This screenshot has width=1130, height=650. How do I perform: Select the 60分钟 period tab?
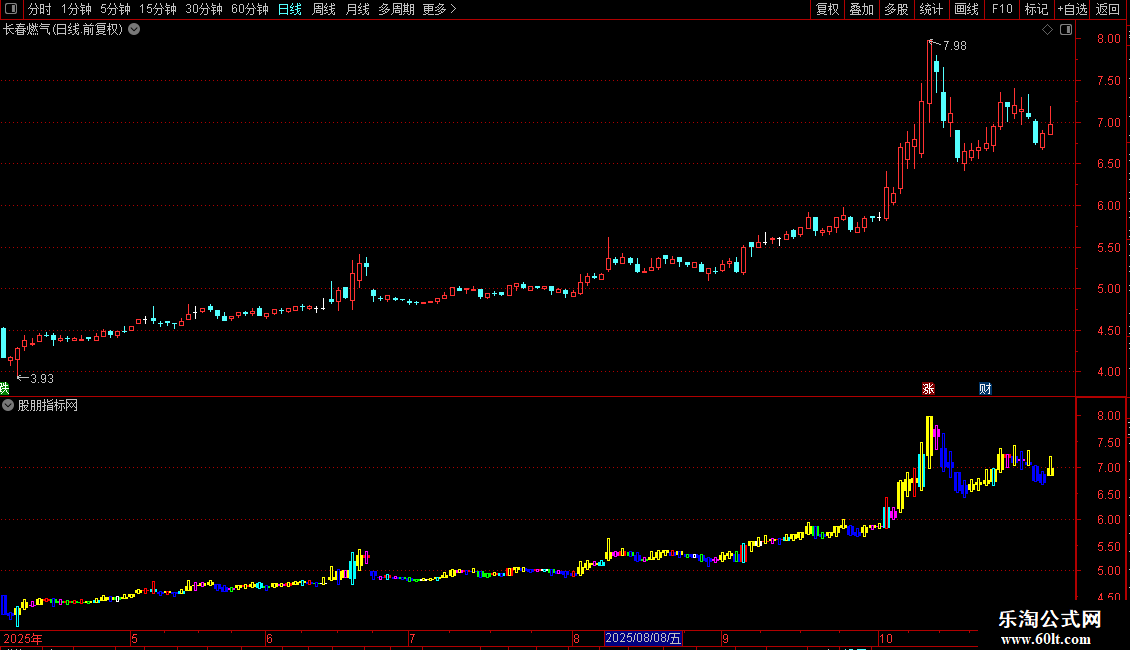(x=250, y=9)
